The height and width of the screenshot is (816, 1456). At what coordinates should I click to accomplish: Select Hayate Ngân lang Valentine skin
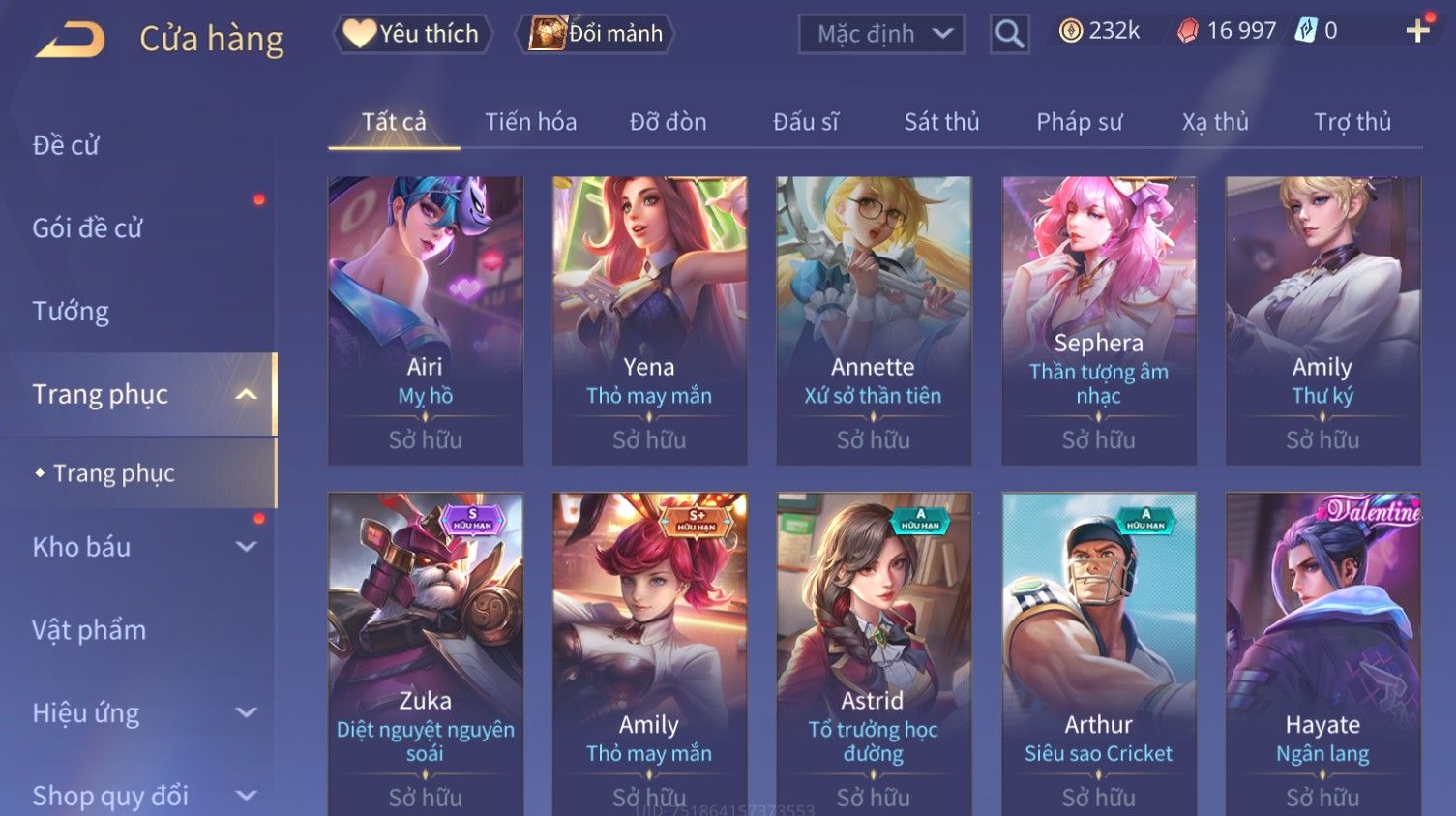(x=1322, y=654)
